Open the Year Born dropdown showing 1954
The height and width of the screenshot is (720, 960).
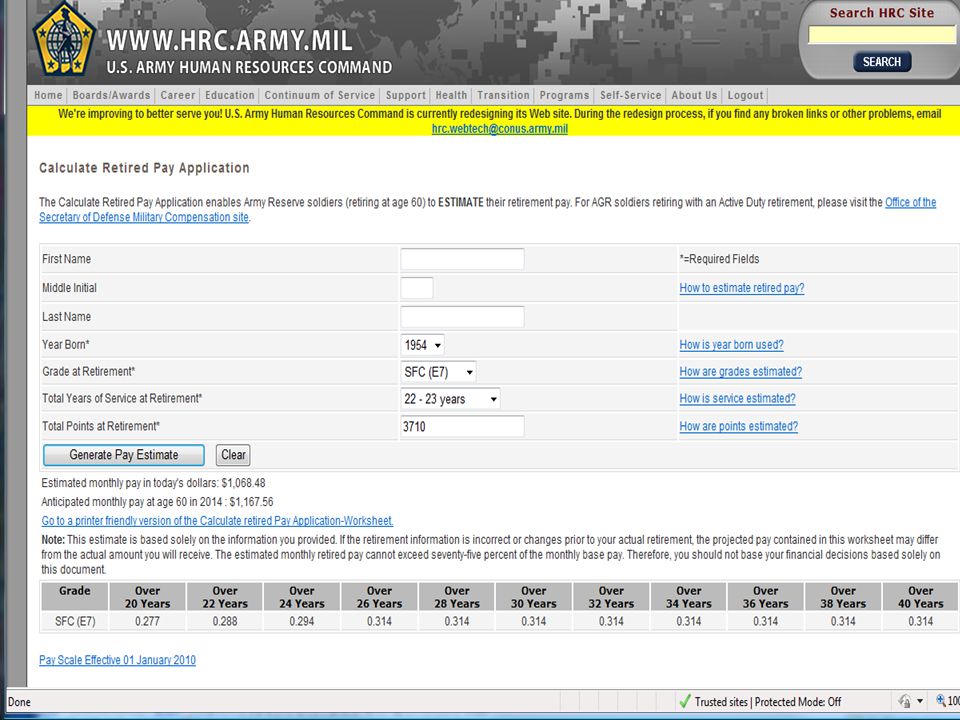pyautogui.click(x=422, y=345)
